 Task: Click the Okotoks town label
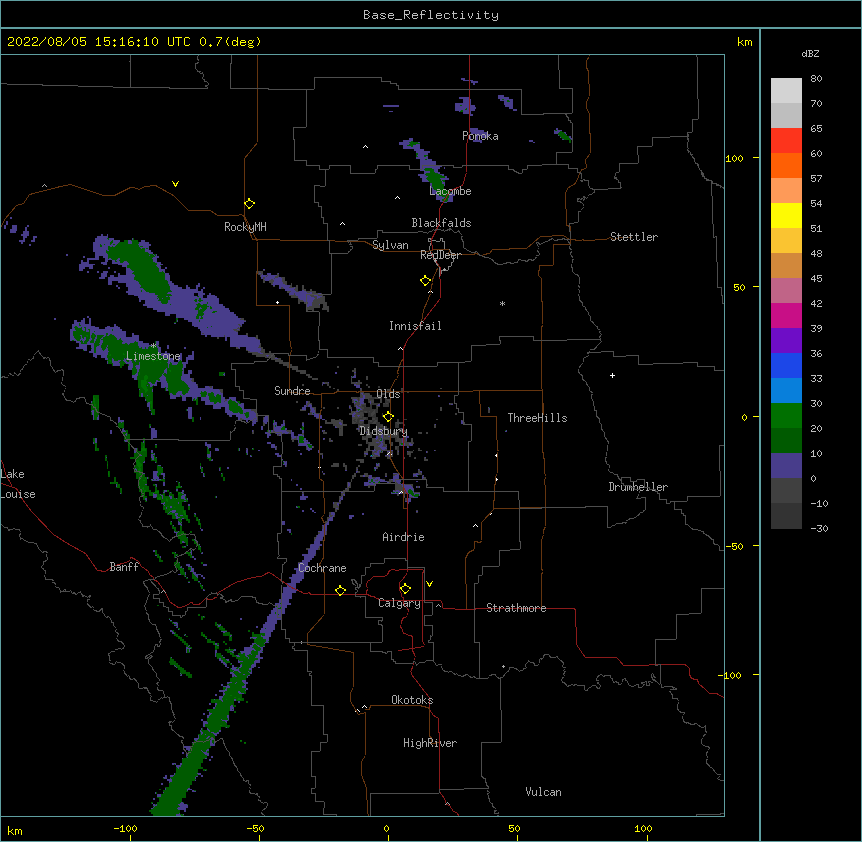pos(412,700)
